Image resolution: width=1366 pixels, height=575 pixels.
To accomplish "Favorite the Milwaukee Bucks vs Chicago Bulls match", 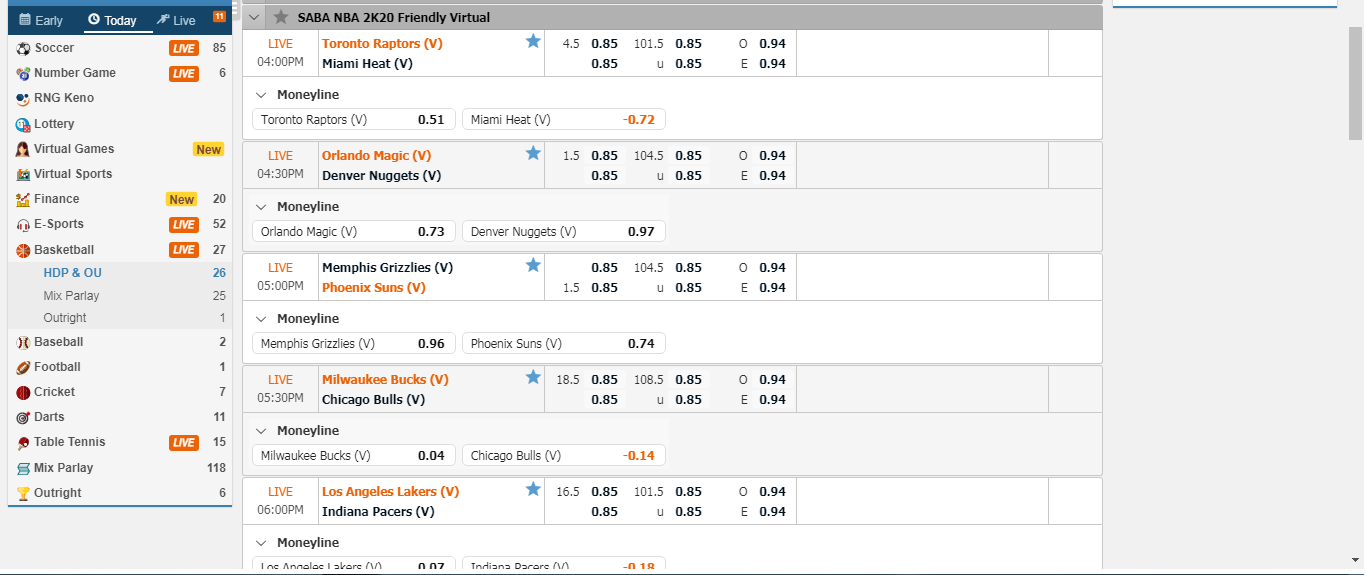I will coord(533,377).
